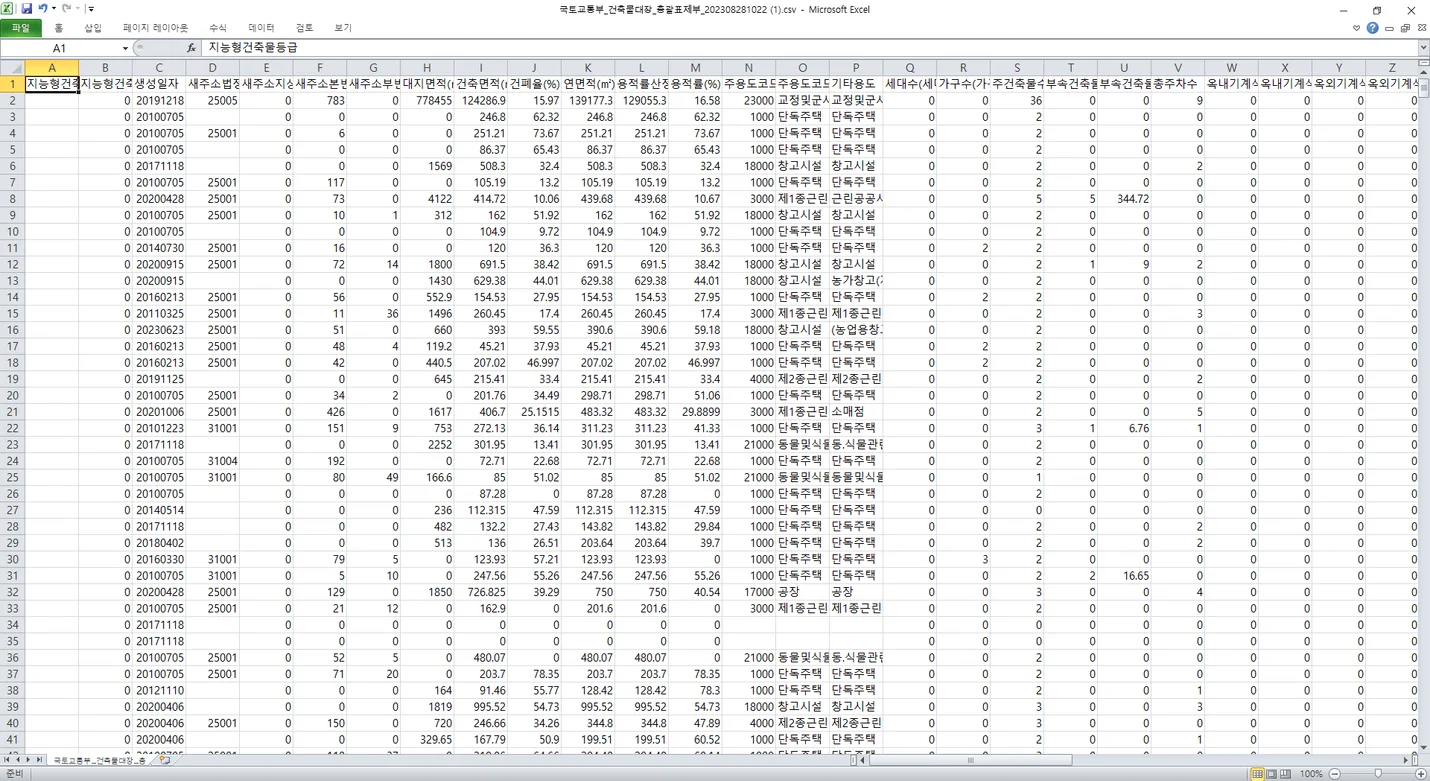Go to previous sheet navigation arrow
The height and width of the screenshot is (781, 1430).
tap(18, 761)
